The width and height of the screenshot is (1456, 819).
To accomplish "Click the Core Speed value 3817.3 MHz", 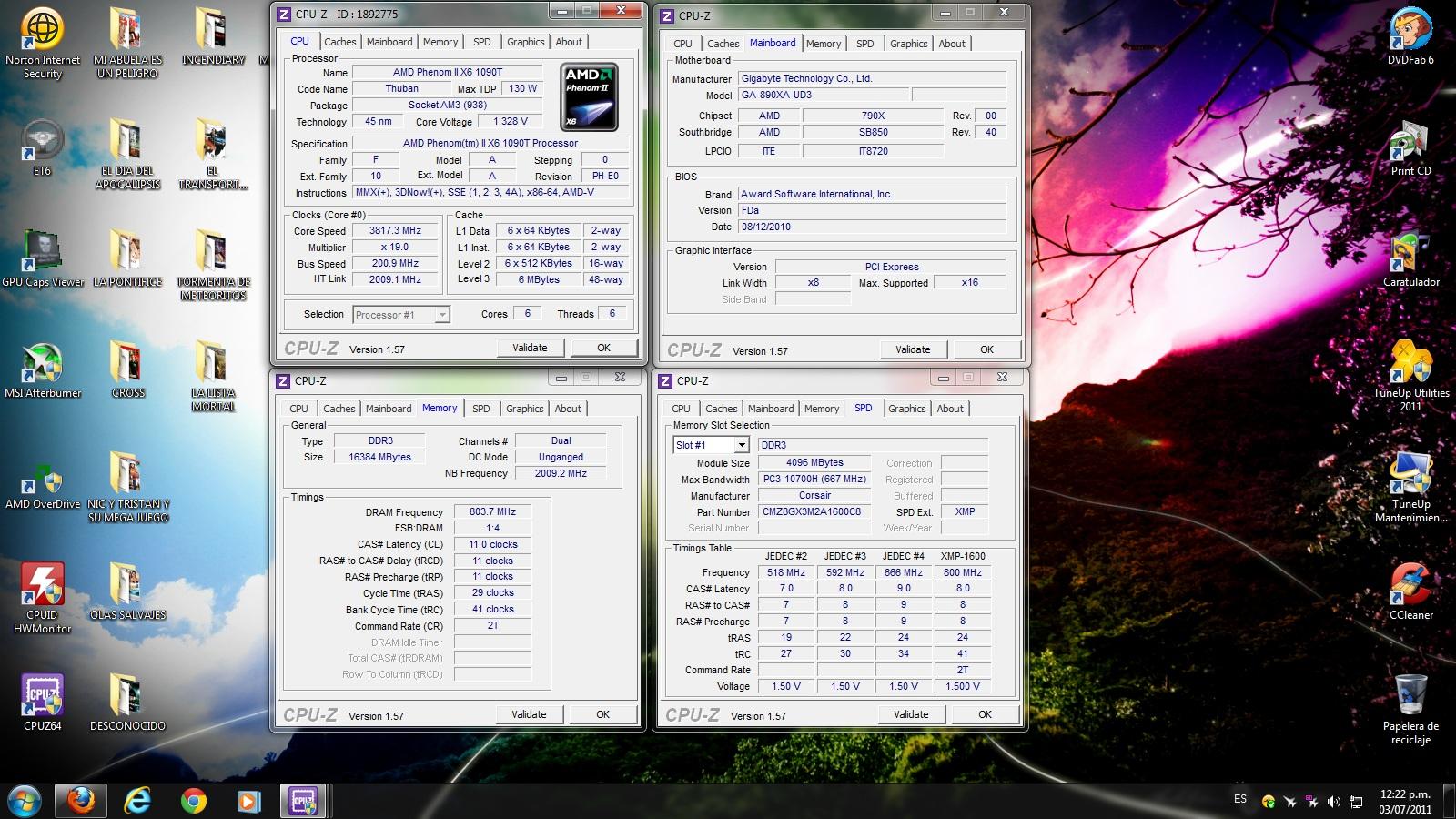I will pos(395,231).
